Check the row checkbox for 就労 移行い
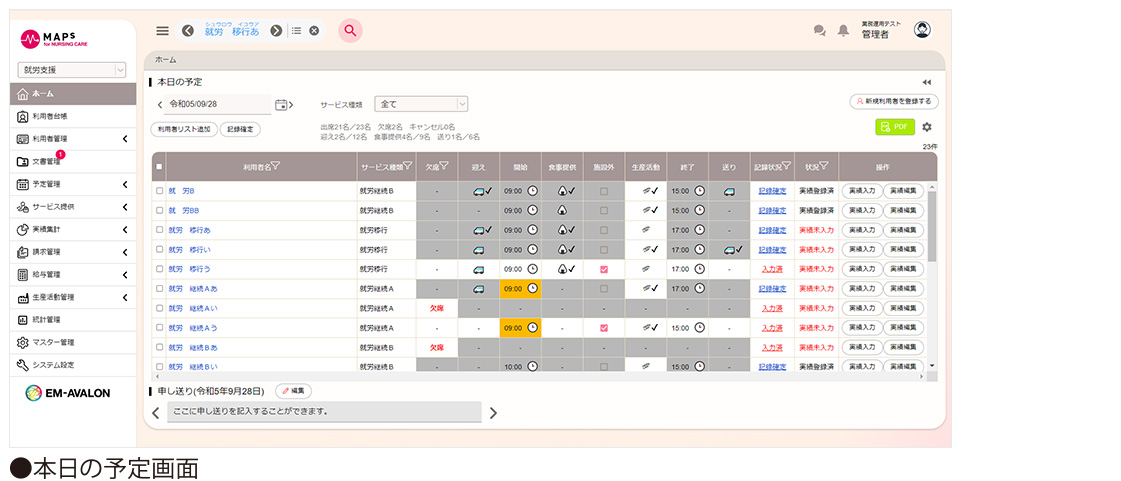 159,249
